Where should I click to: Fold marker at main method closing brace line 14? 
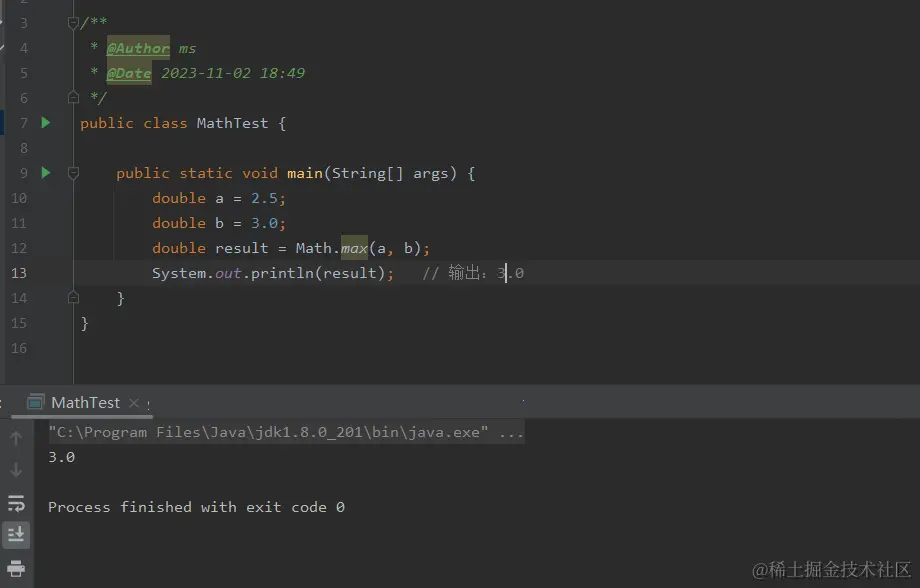click(x=73, y=298)
